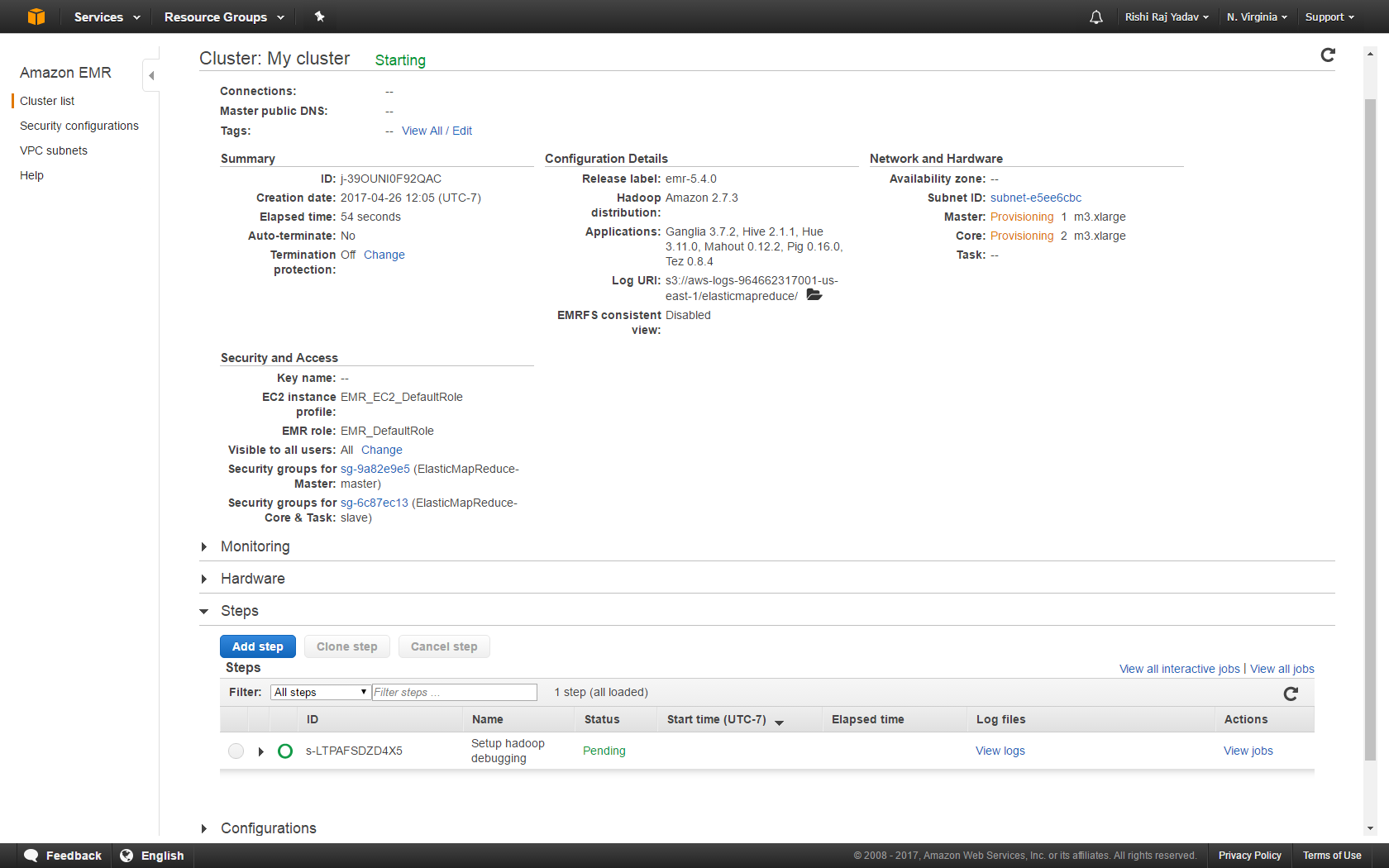Click the green pending status circle icon

click(285, 751)
